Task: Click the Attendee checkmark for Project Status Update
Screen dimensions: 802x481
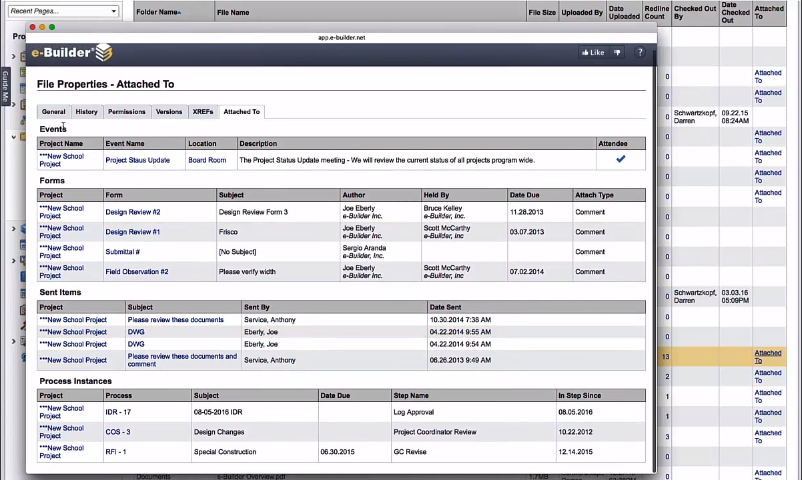Action: (620, 159)
